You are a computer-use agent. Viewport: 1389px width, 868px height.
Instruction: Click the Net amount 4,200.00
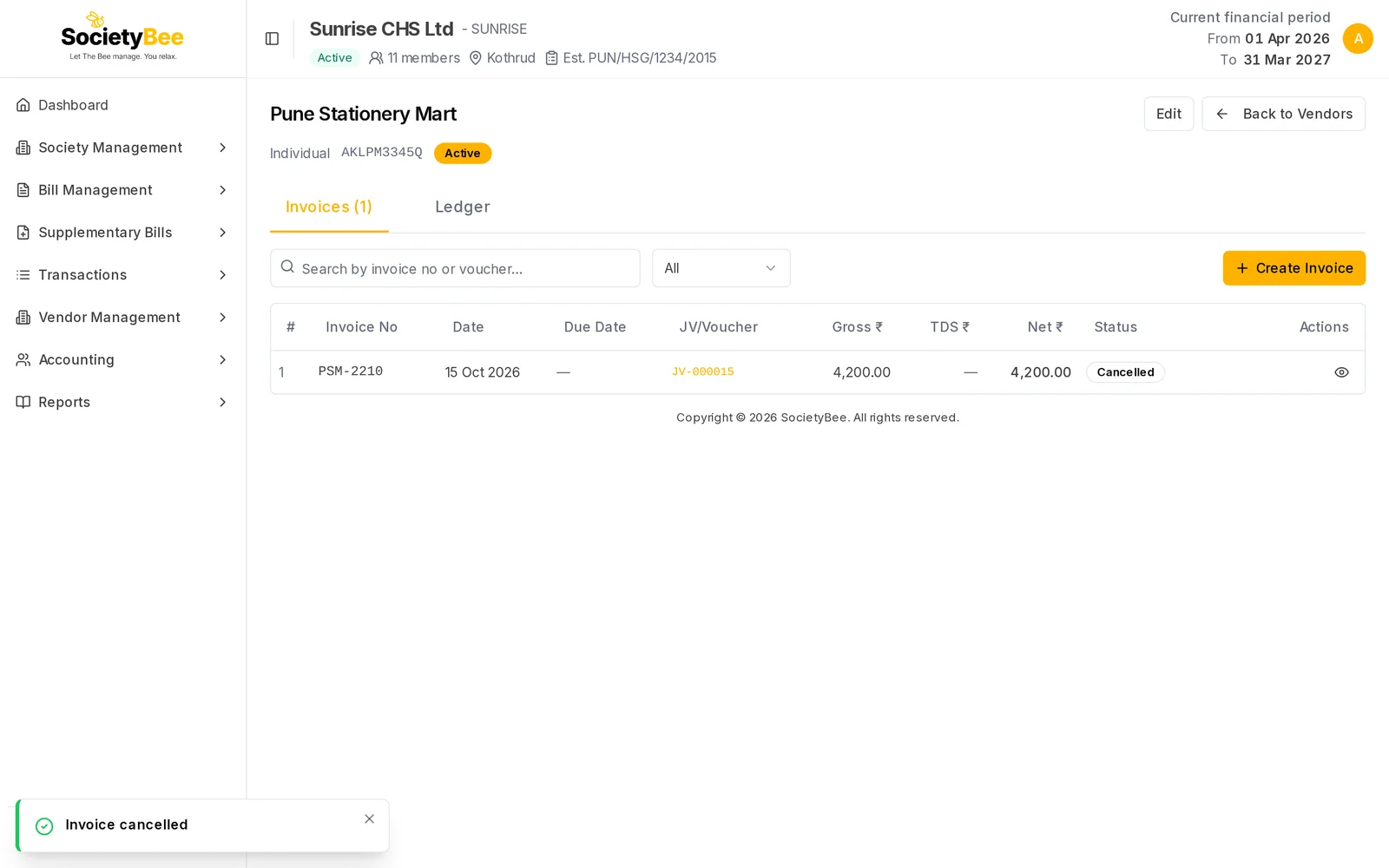1040,372
